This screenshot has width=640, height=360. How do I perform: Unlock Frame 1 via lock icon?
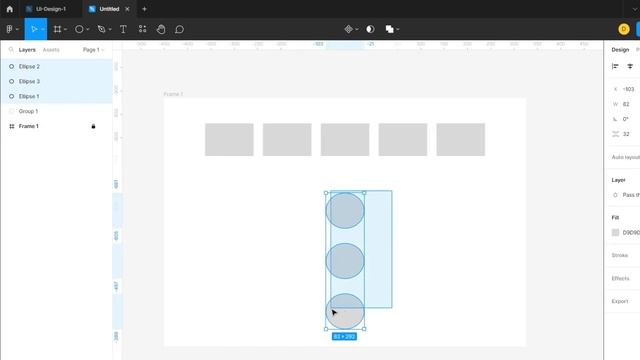tap(93, 126)
